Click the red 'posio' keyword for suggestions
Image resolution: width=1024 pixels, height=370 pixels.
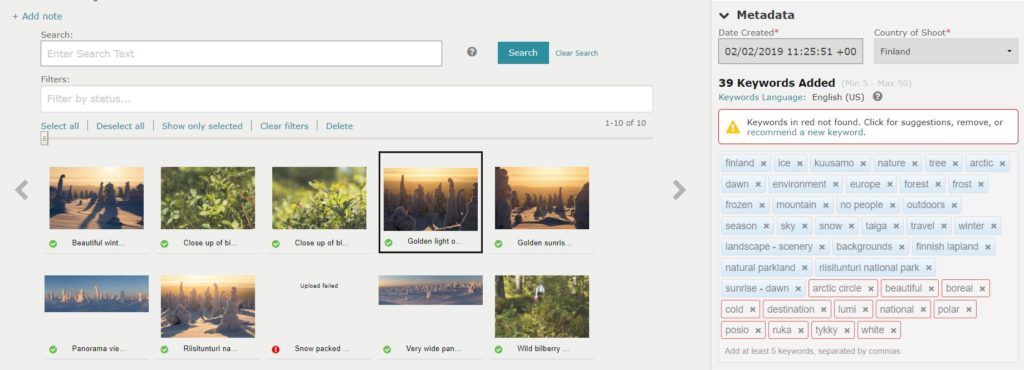[737, 330]
